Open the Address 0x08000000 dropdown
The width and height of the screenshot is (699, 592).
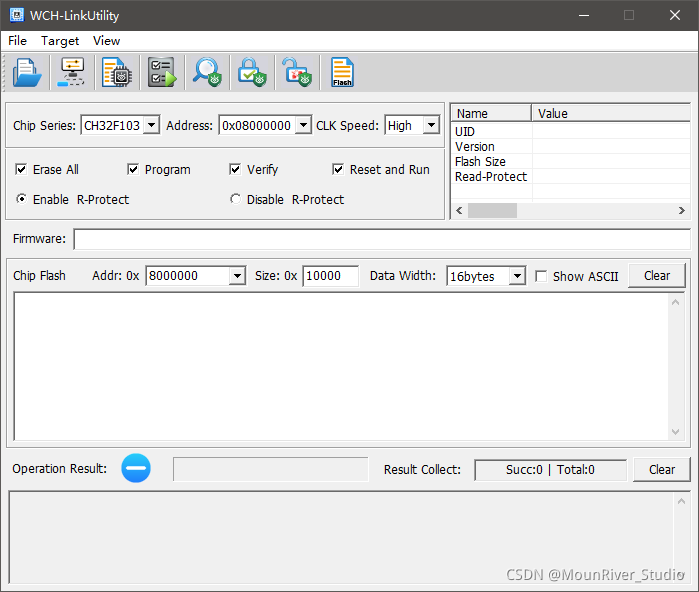pos(303,125)
